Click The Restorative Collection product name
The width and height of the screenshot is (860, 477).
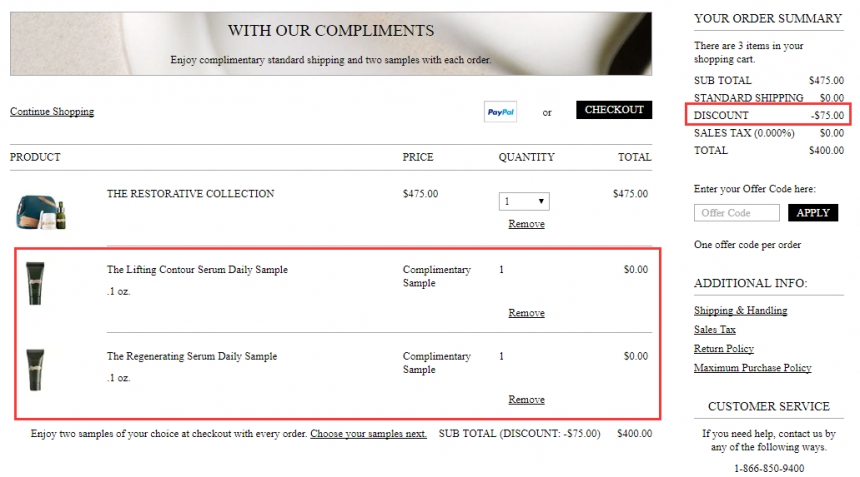point(190,194)
